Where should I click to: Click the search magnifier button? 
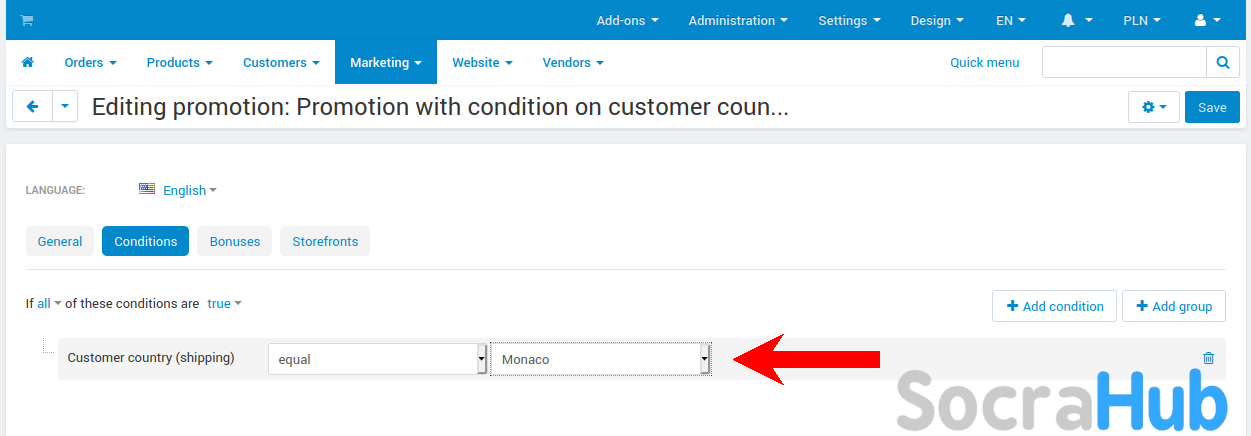tap(1222, 62)
